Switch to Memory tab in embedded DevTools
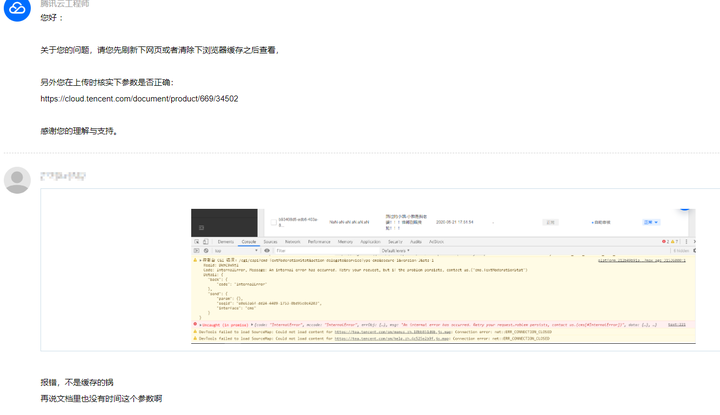The image size is (720, 415). click(345, 241)
